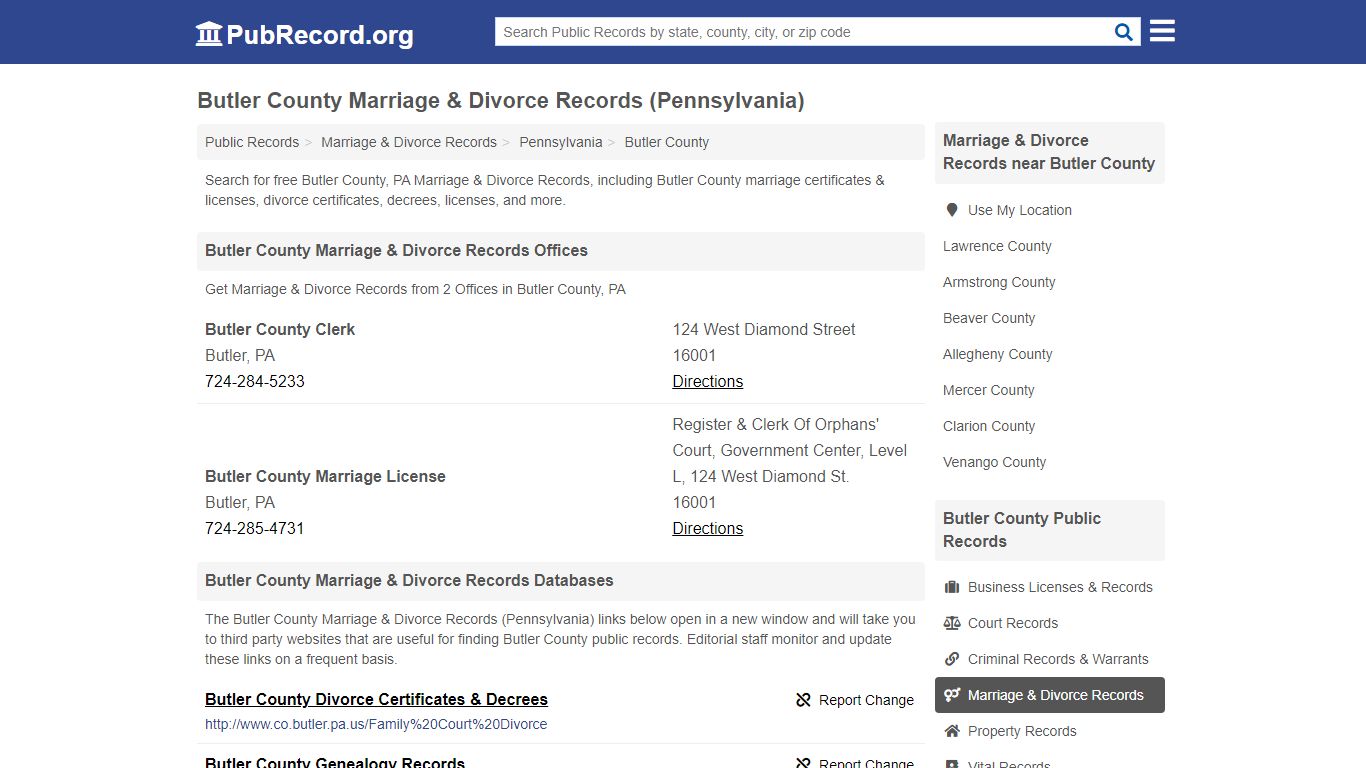The image size is (1366, 768).
Task: Open the Butler County Clerk office listing
Action: pyautogui.click(x=280, y=329)
